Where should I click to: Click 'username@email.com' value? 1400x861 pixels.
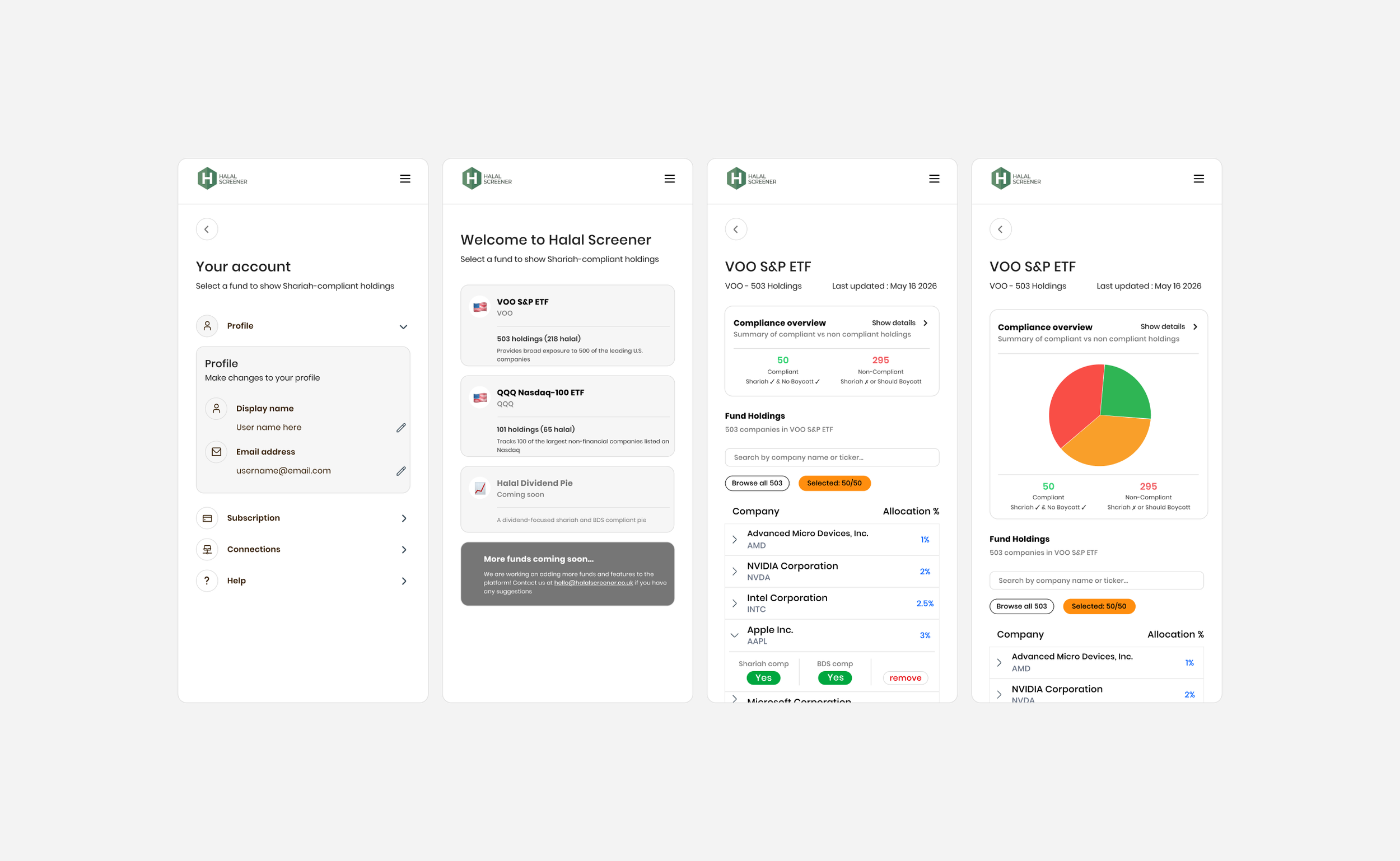click(x=284, y=470)
